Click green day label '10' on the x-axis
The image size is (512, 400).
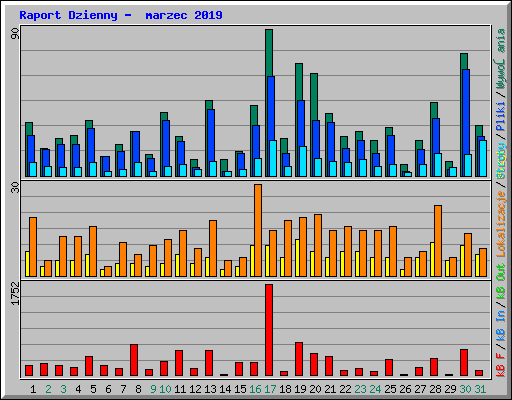click(x=165, y=389)
